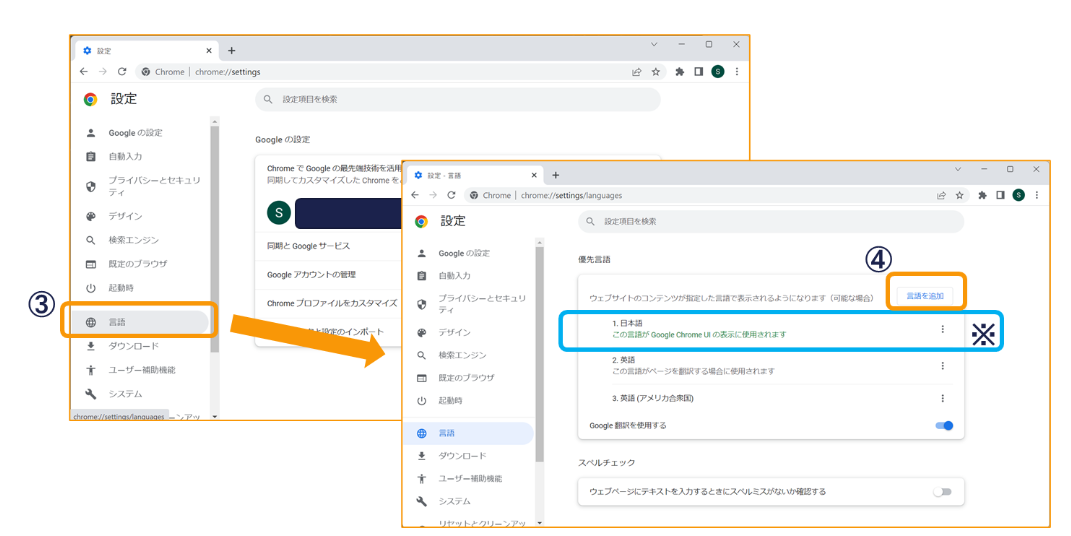Viewport: 1071px width, 536px height.
Task: Open tab search chevron in languages window
Action: coord(958,169)
